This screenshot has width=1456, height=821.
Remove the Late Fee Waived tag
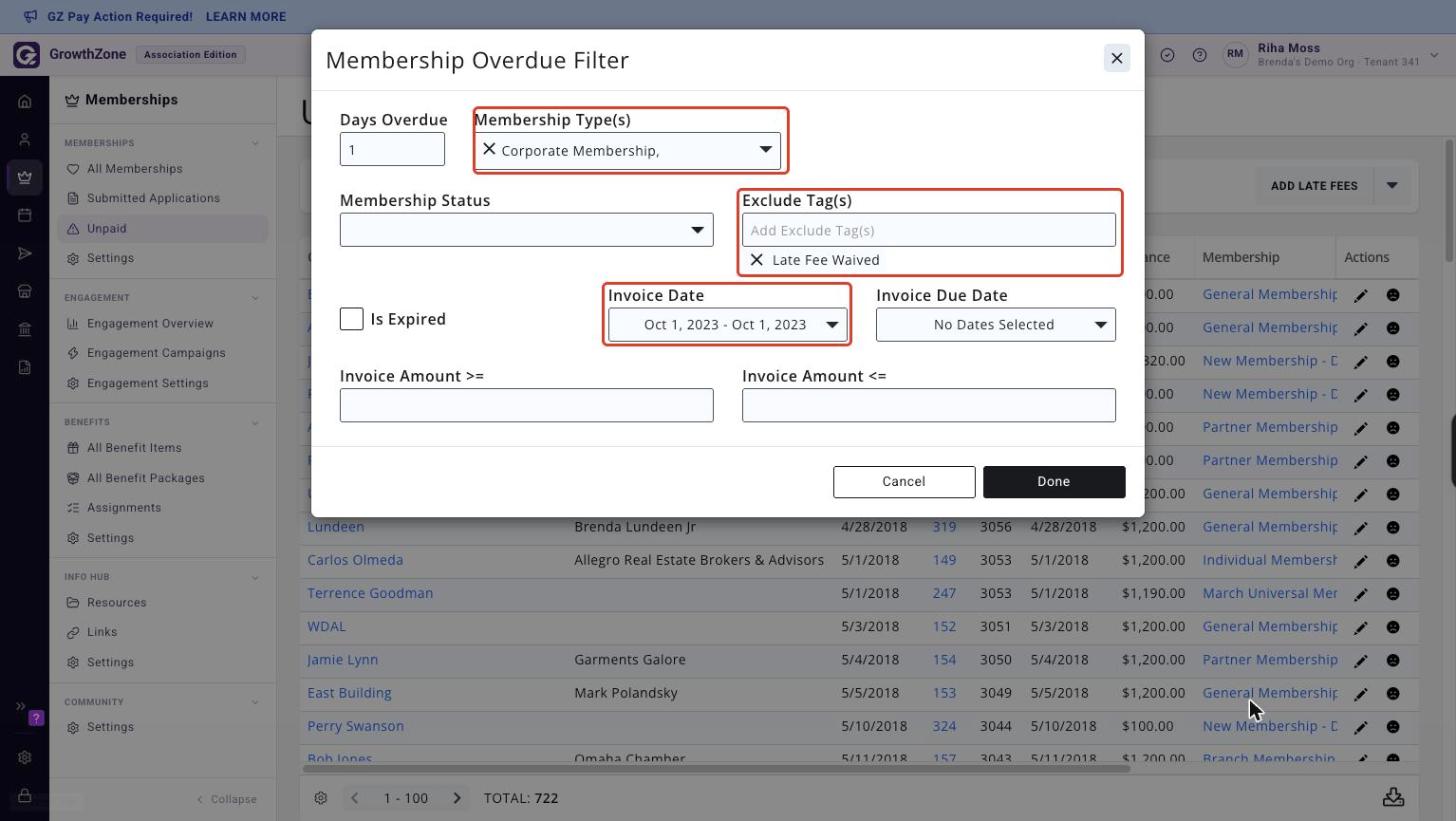[x=757, y=260]
